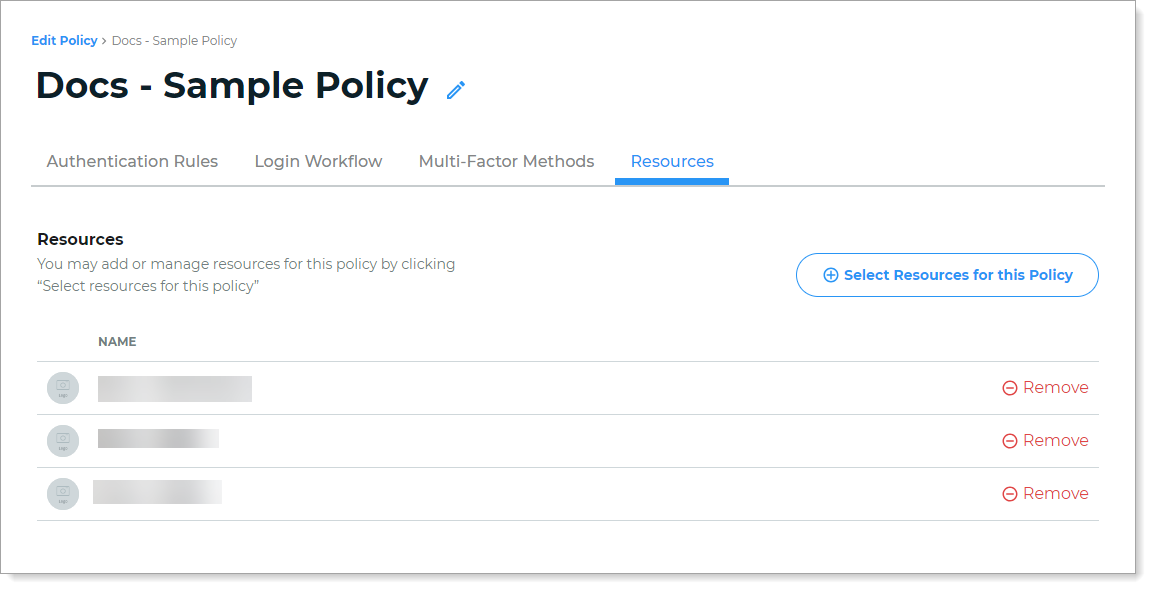Click the second blurred resource name
The image size is (1151, 589).
(x=158, y=439)
